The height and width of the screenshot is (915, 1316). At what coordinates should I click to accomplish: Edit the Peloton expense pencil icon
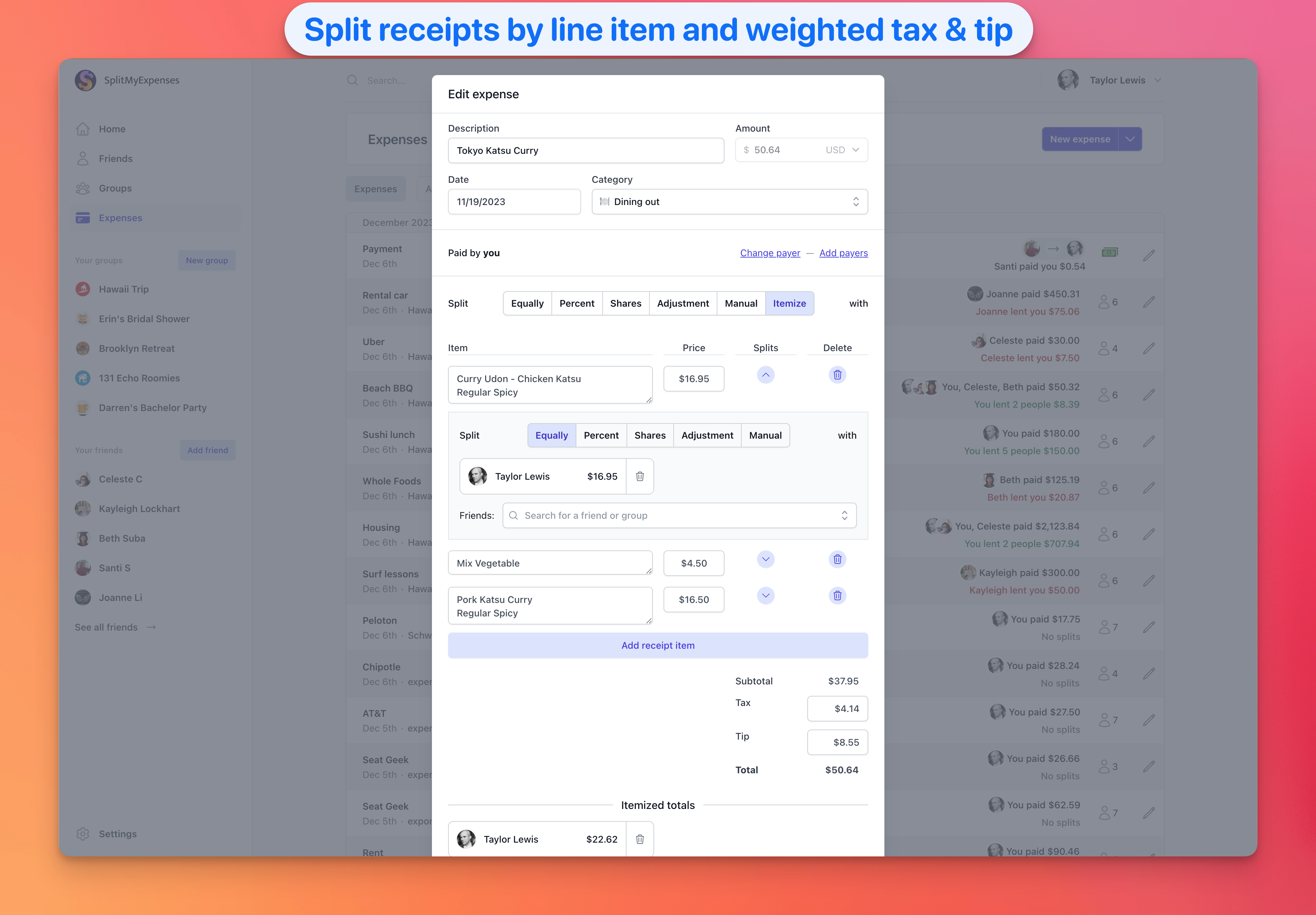point(1149,627)
